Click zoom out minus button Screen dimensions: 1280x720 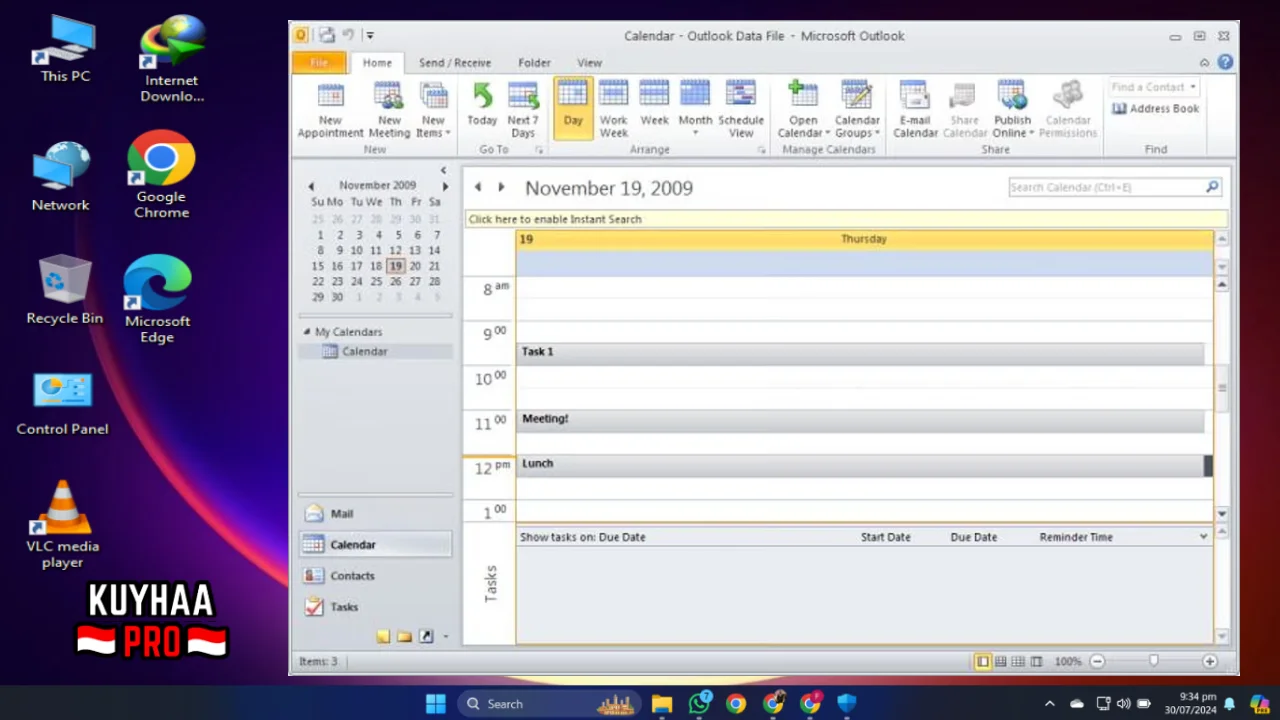[x=1097, y=661]
